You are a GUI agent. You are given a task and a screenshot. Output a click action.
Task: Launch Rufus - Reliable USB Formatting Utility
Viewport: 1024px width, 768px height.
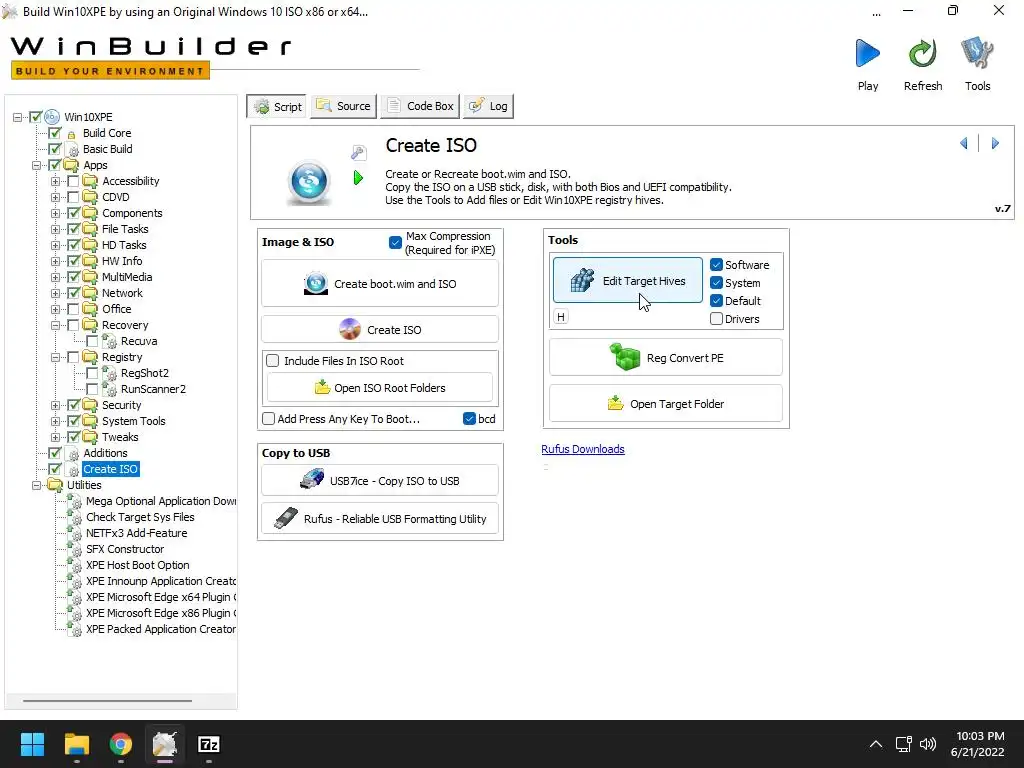(x=379, y=519)
